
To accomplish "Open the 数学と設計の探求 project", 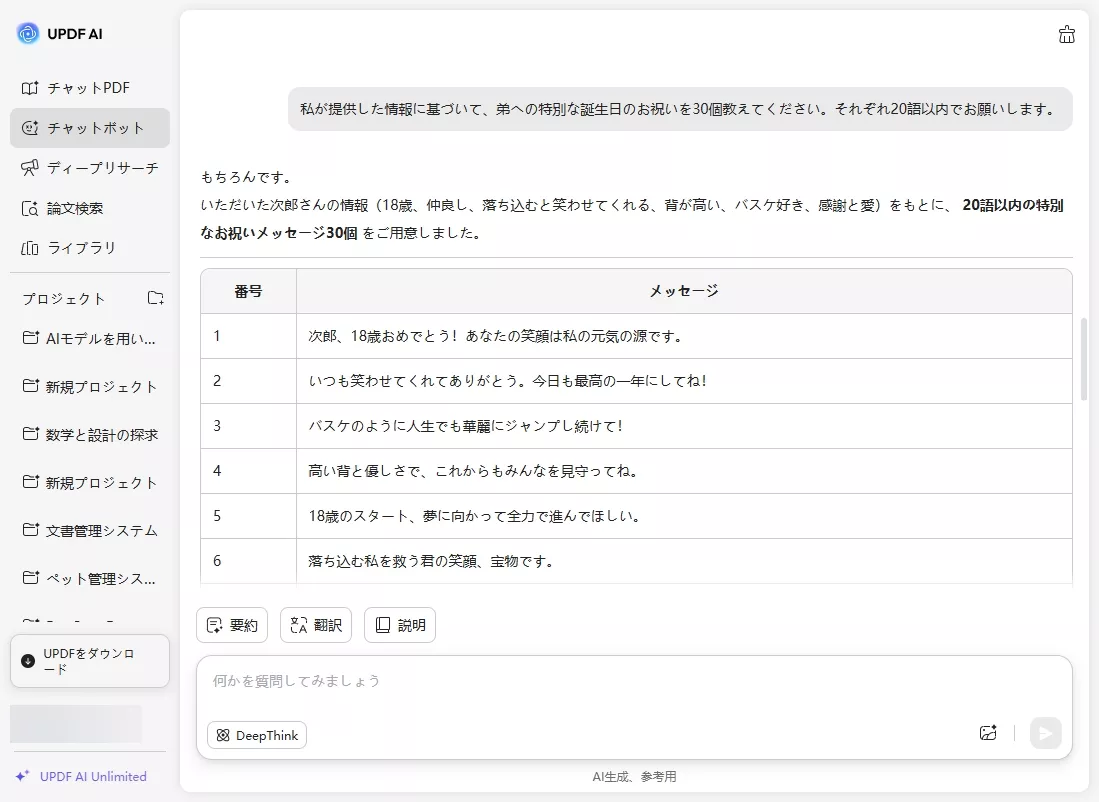I will [90, 434].
